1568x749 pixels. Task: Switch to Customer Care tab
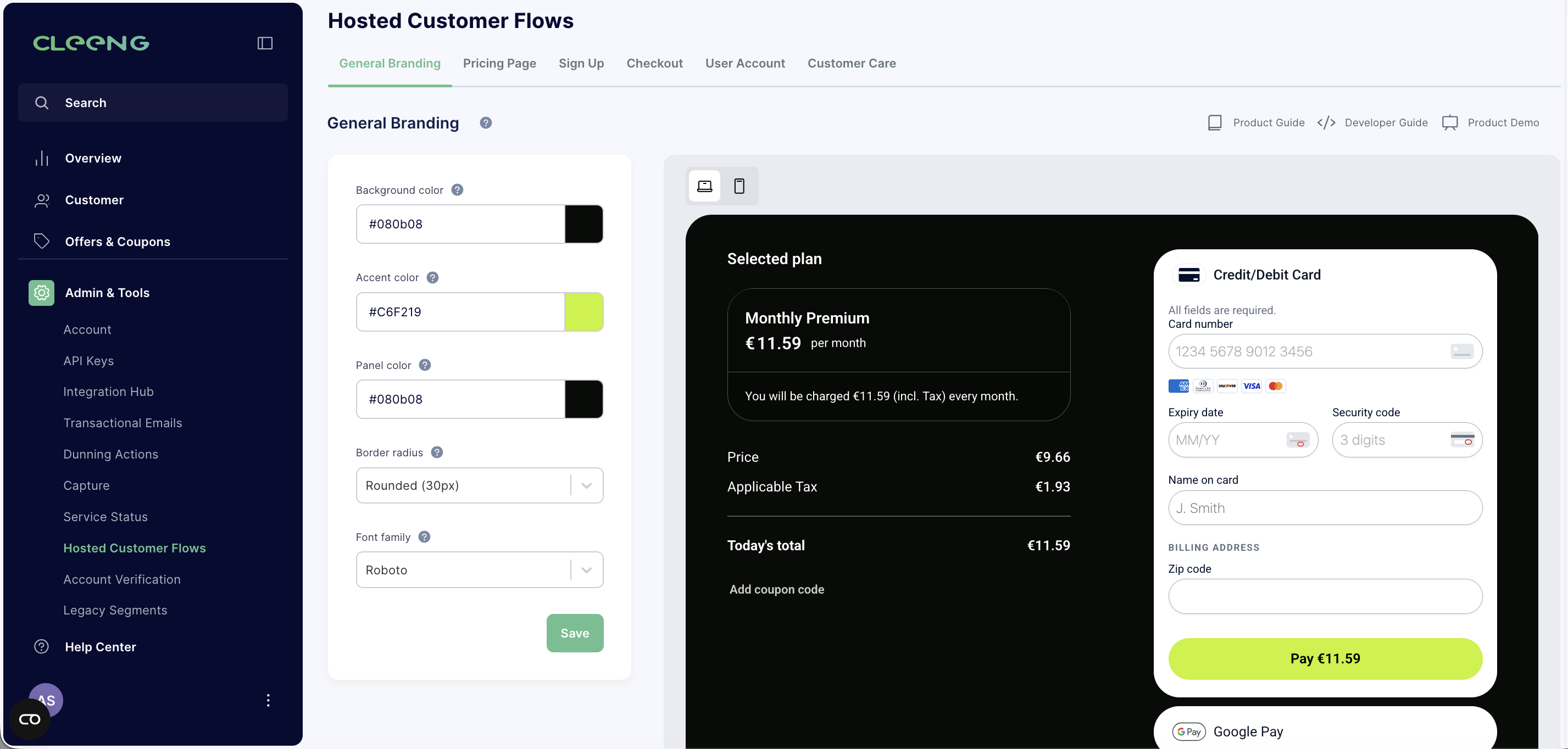click(x=851, y=63)
